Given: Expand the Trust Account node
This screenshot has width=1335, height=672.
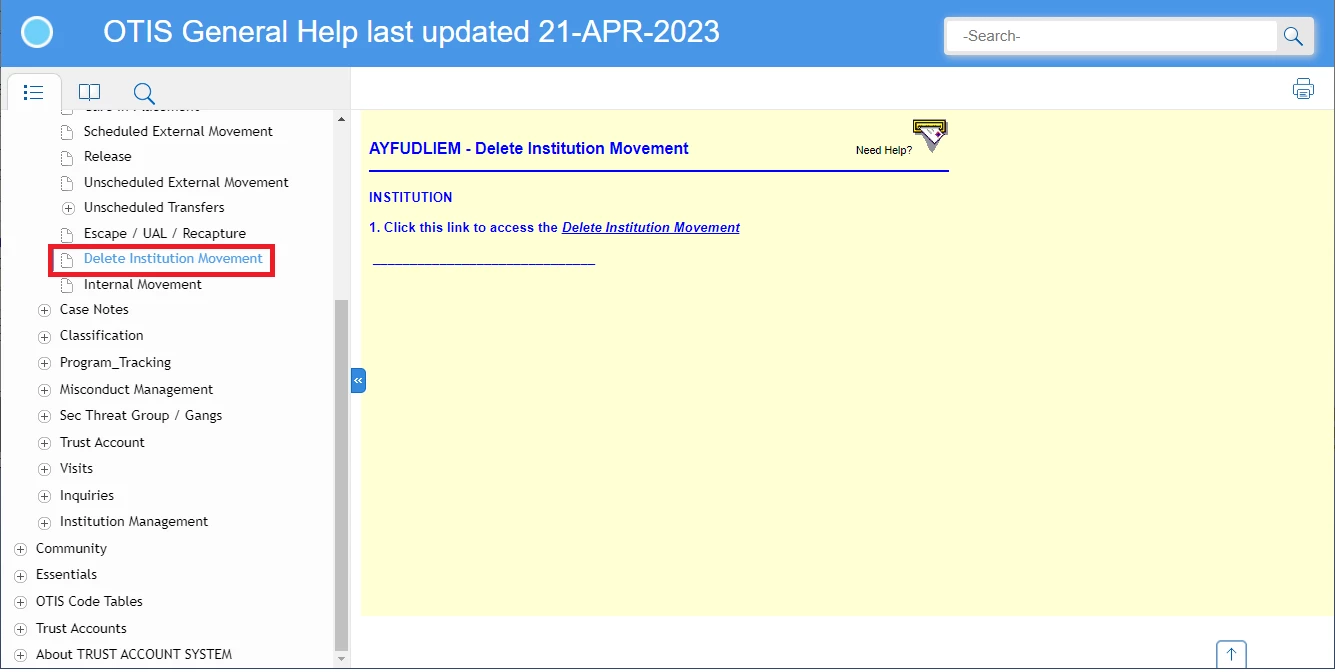Looking at the screenshot, I should click(44, 443).
